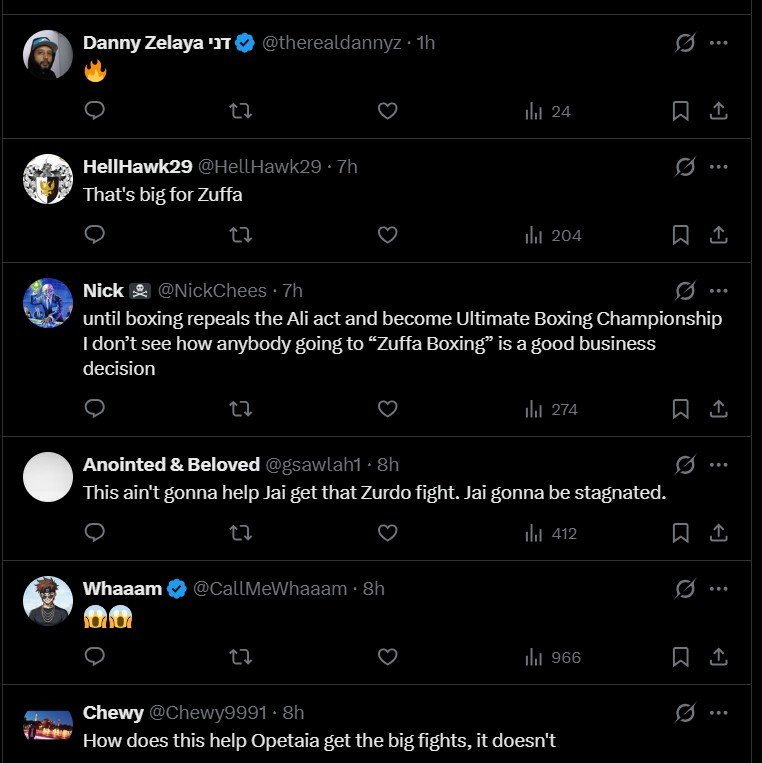762x763 pixels.
Task: Open HellHawk29's profile avatar
Action: 48,179
